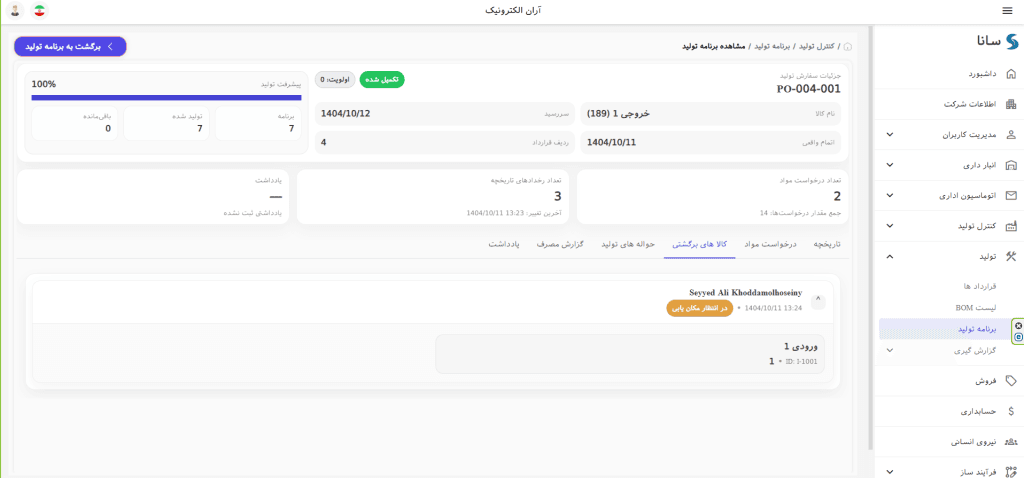Click the production tools icon
This screenshot has width=1024, height=478.
(x=1011, y=256)
